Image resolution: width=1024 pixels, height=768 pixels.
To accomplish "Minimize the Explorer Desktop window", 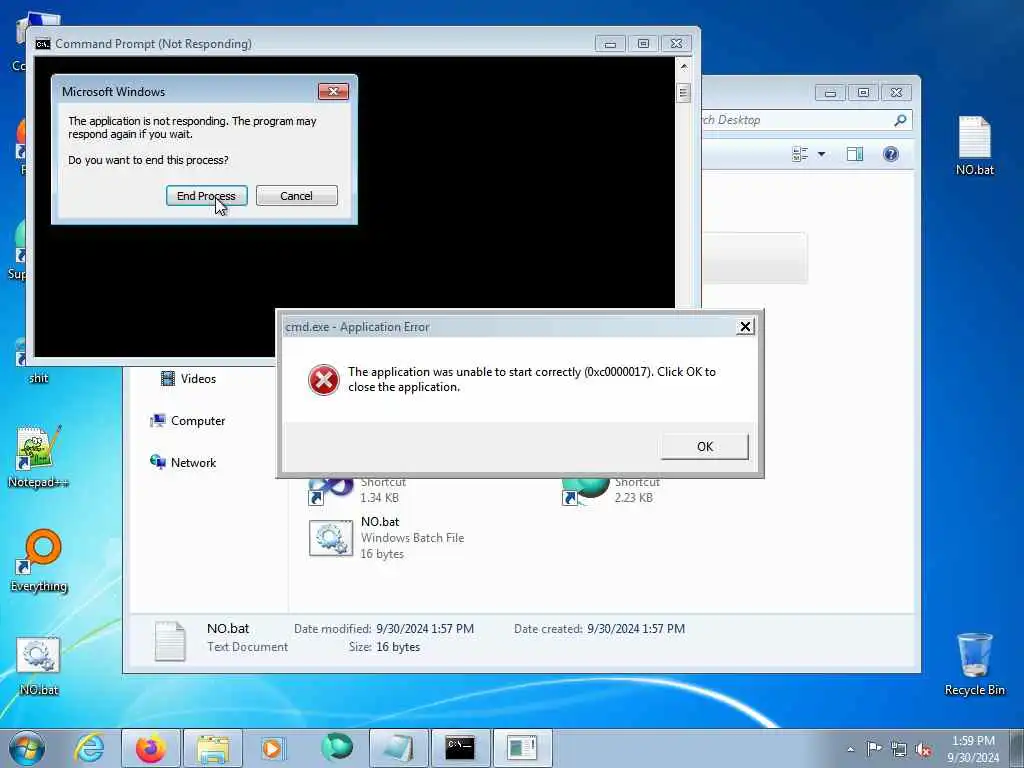I will 830,93.
